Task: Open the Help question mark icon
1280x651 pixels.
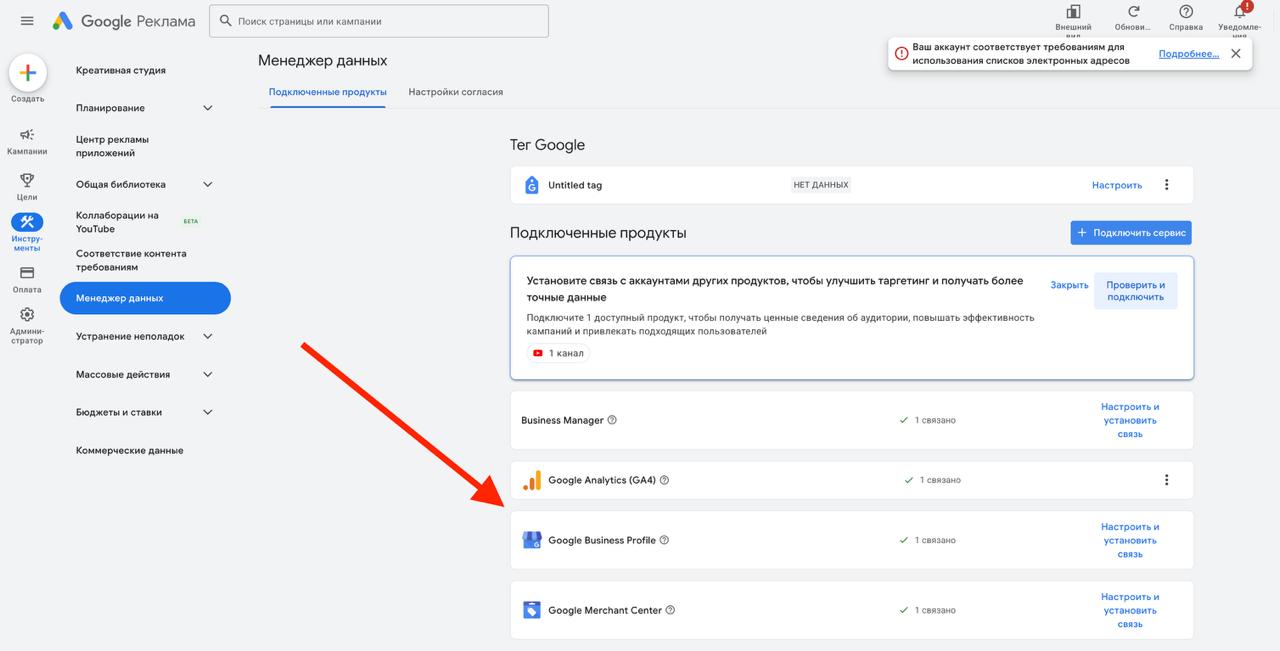Action: click(x=1186, y=12)
